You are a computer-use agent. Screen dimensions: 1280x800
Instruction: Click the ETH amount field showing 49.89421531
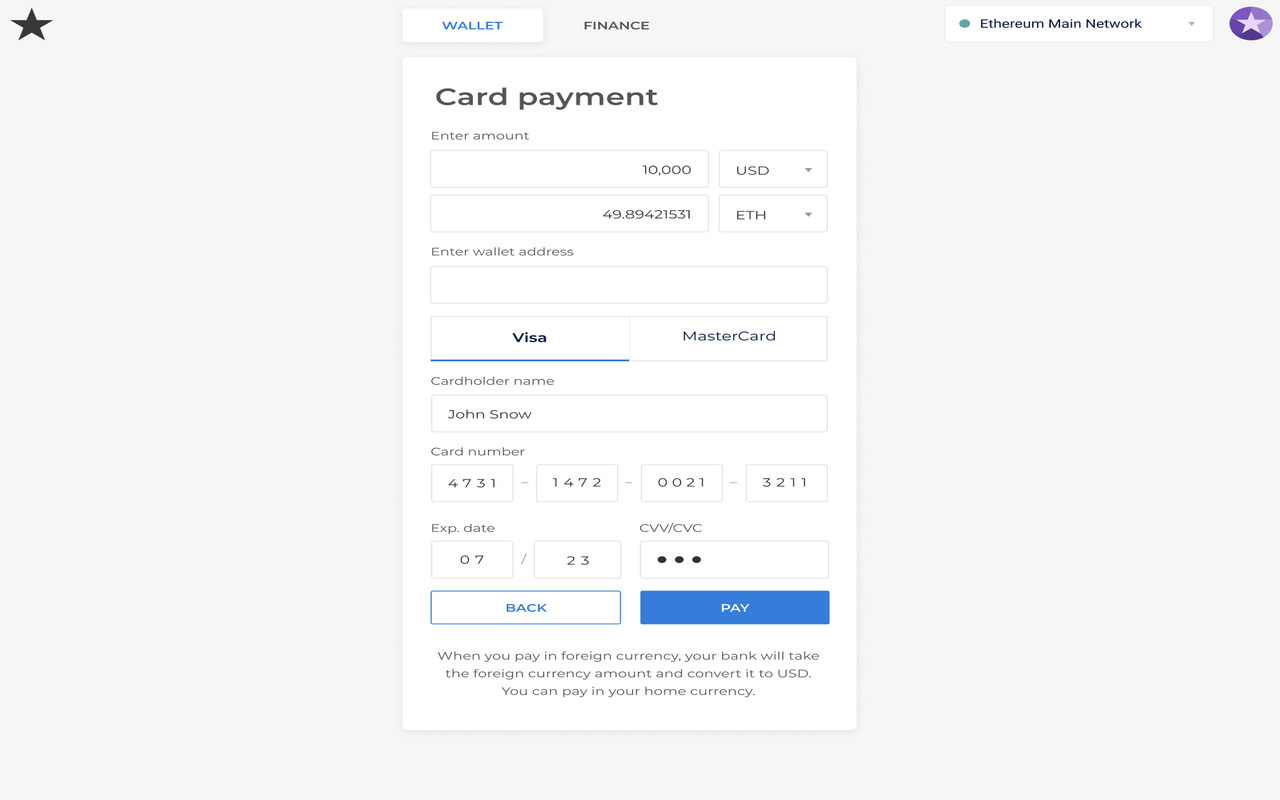[569, 213]
